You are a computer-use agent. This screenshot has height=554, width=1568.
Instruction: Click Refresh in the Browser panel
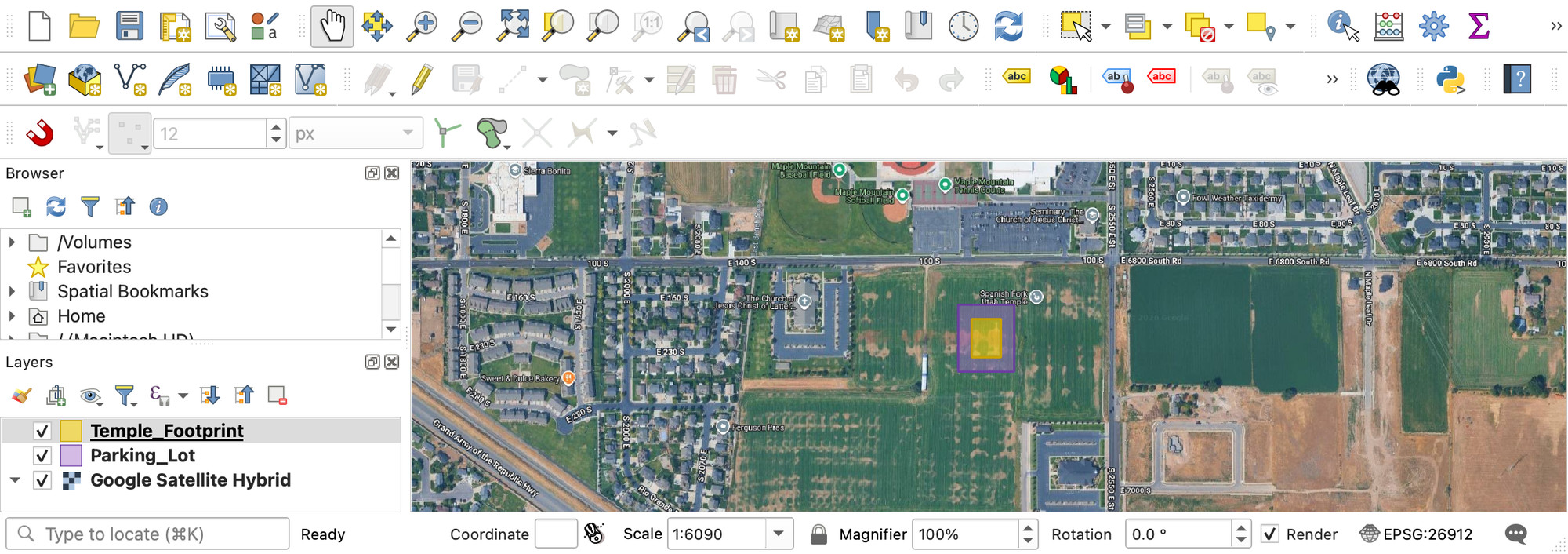click(56, 206)
